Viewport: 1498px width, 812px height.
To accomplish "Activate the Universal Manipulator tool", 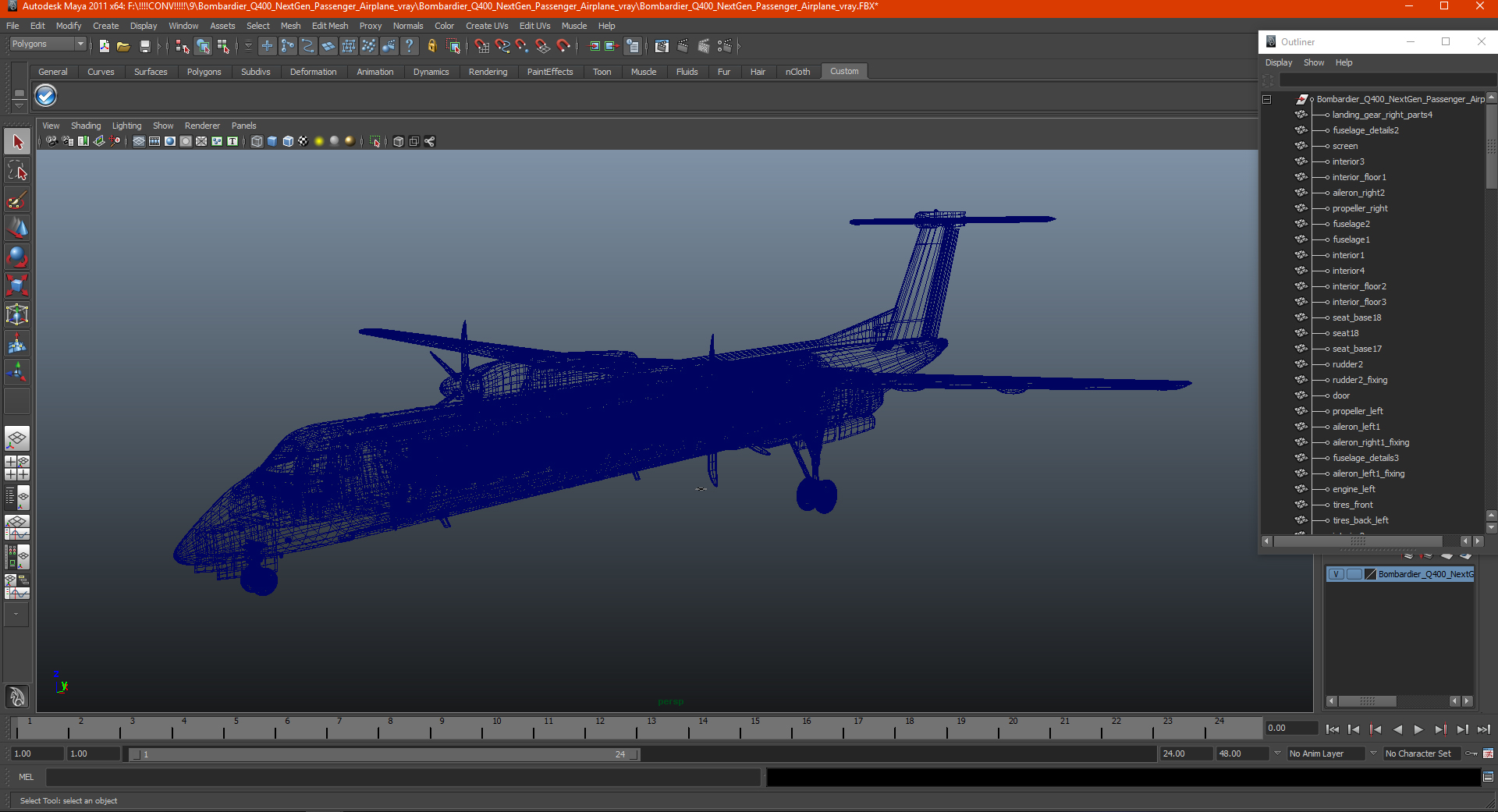I will click(x=17, y=314).
